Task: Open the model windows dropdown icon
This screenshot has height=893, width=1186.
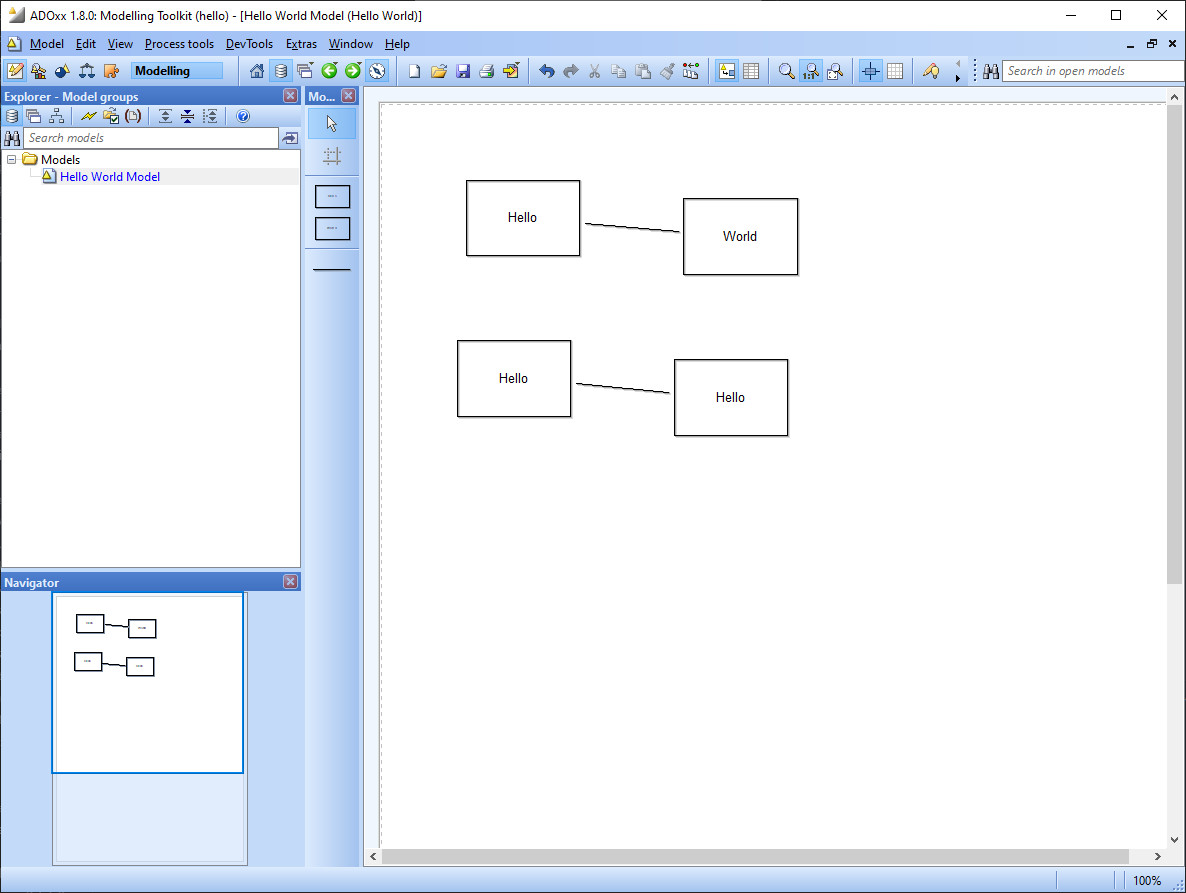Action: click(x=305, y=71)
